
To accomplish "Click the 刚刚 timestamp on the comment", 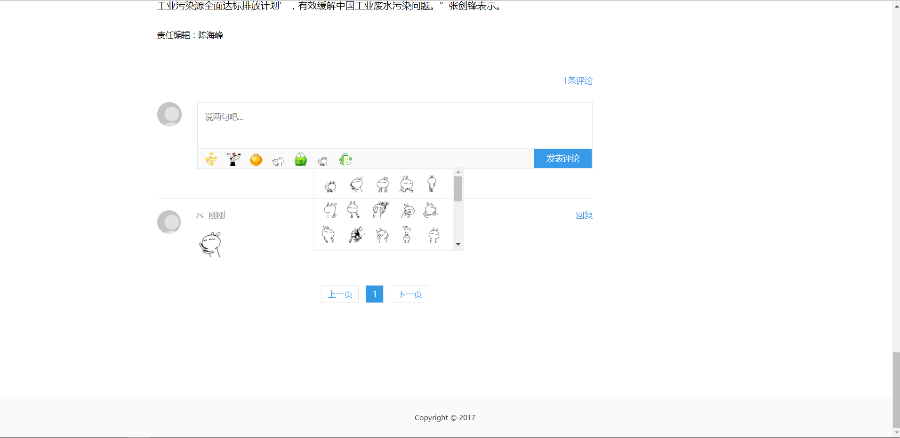I will [216, 216].
